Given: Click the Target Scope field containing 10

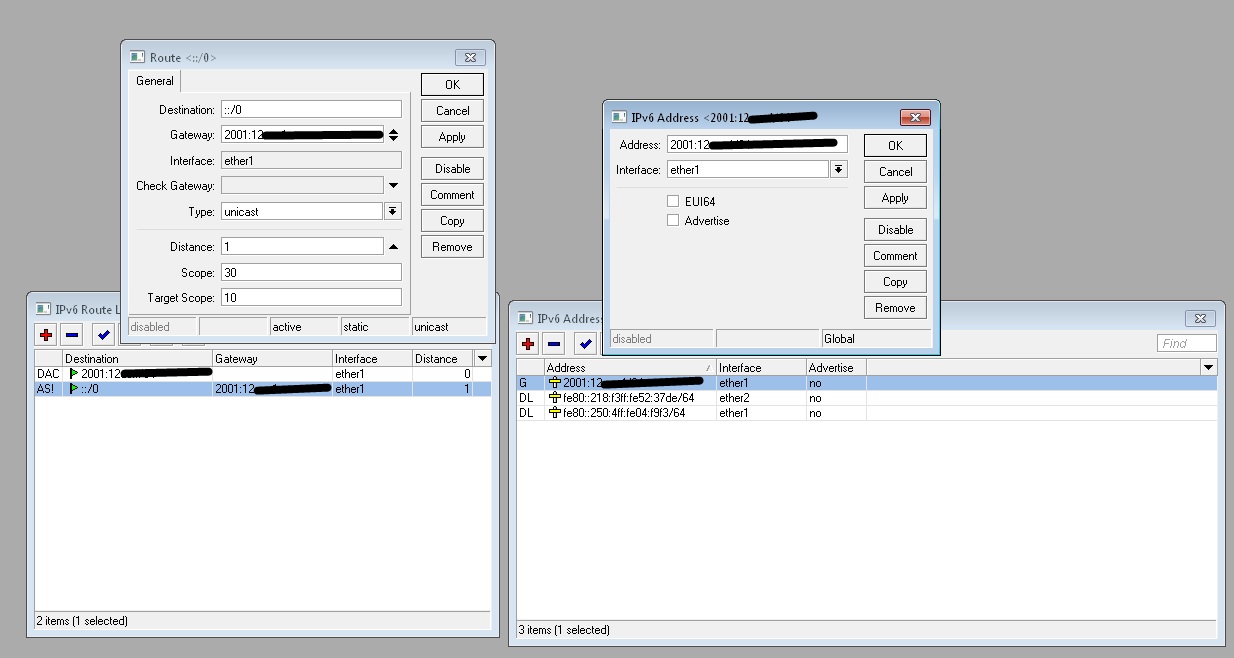Looking at the screenshot, I should (x=311, y=297).
